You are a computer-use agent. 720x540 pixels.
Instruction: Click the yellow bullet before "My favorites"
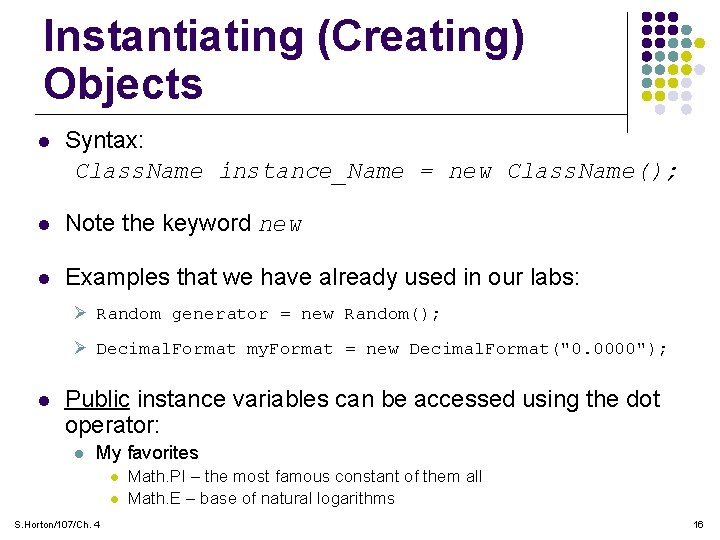[x=78, y=454]
